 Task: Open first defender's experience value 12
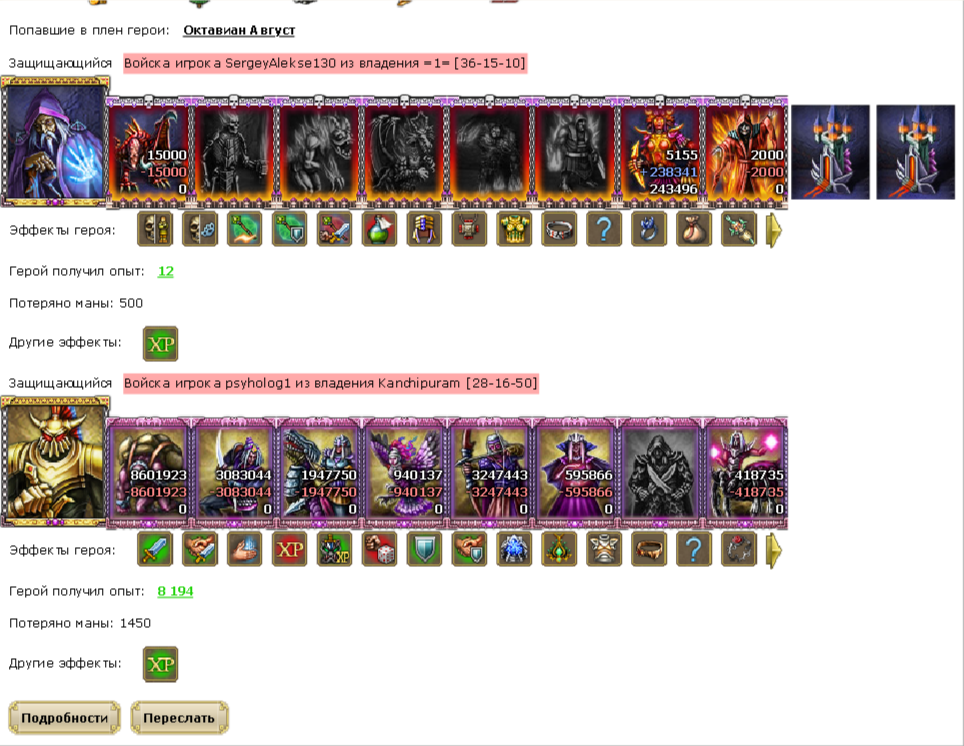(x=165, y=271)
